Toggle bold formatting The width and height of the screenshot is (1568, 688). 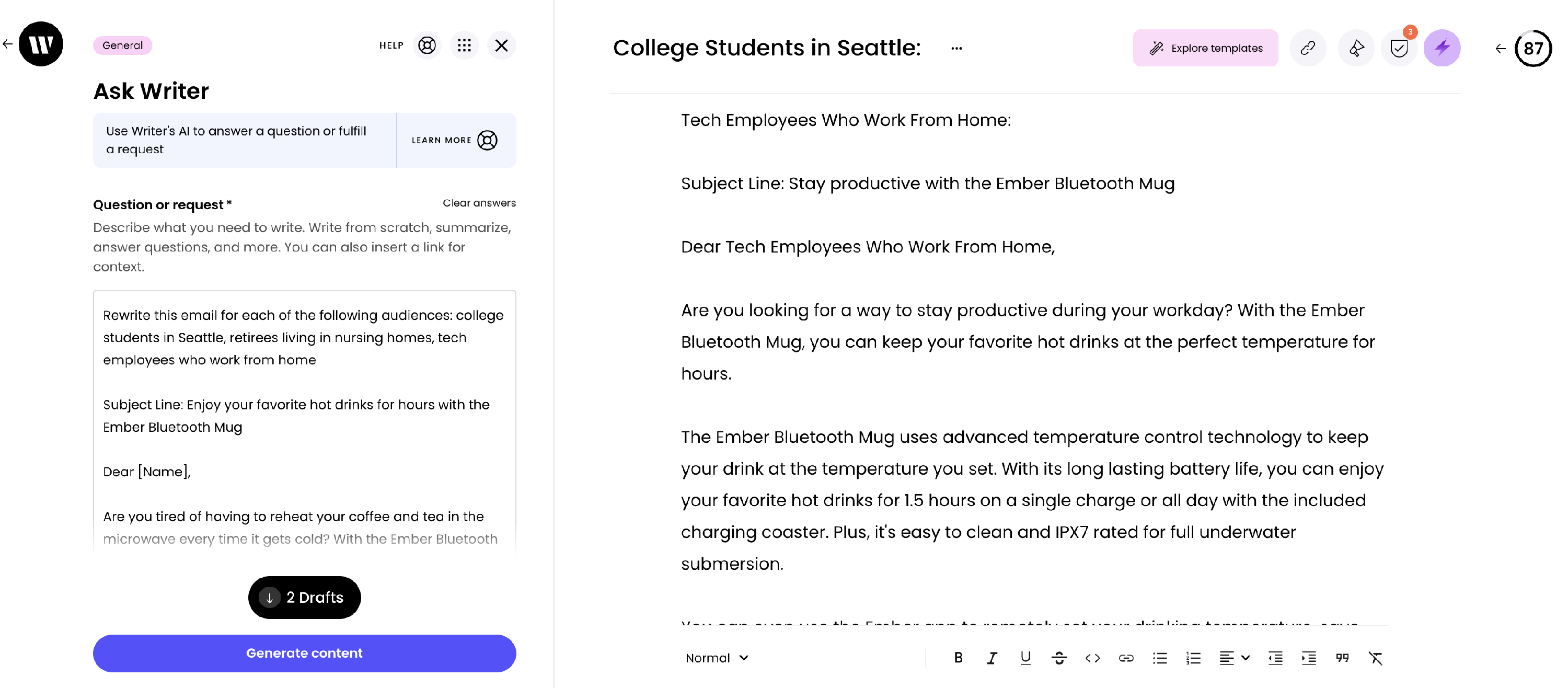point(958,658)
